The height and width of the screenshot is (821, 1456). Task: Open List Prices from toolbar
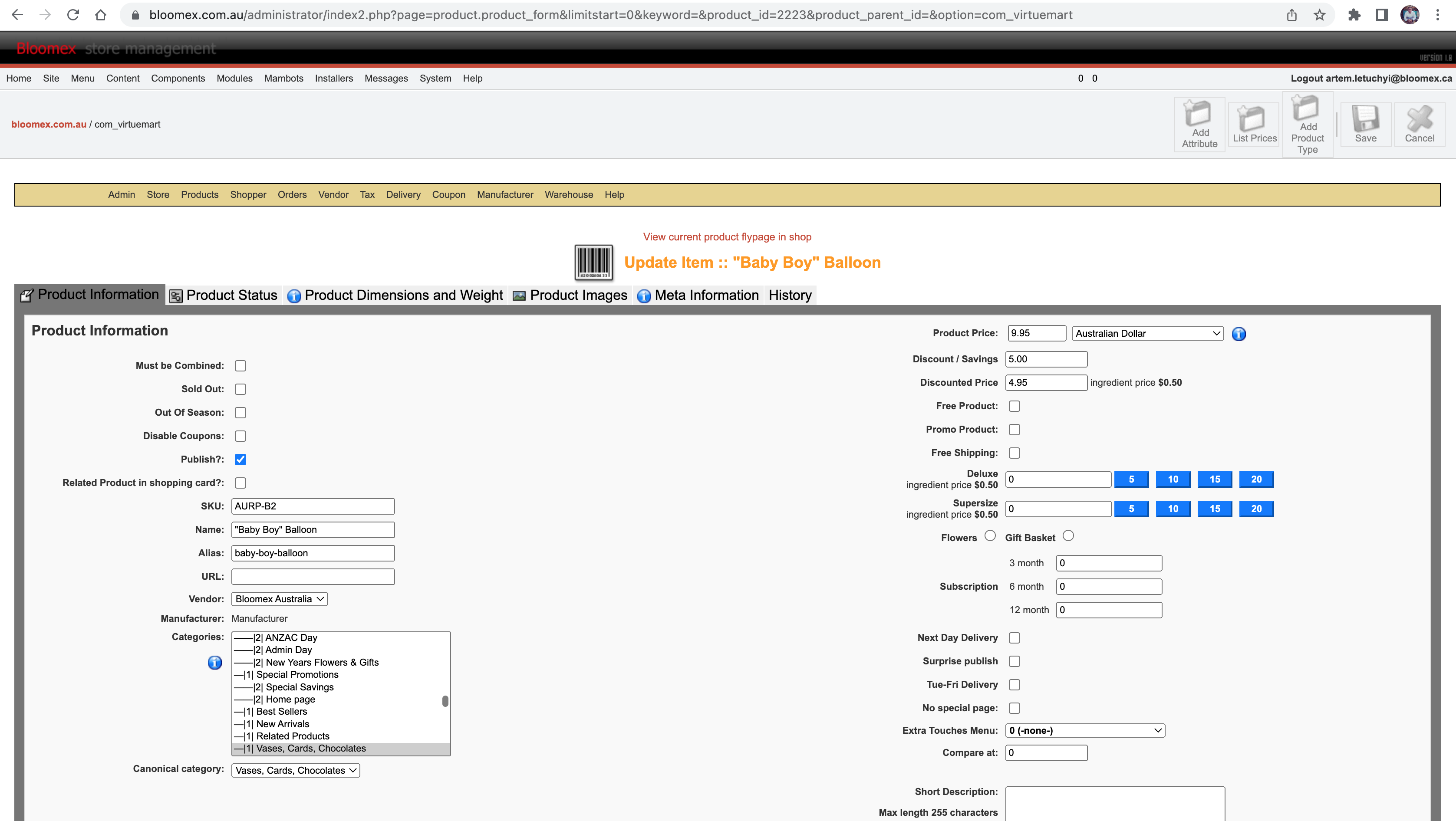tap(1254, 124)
